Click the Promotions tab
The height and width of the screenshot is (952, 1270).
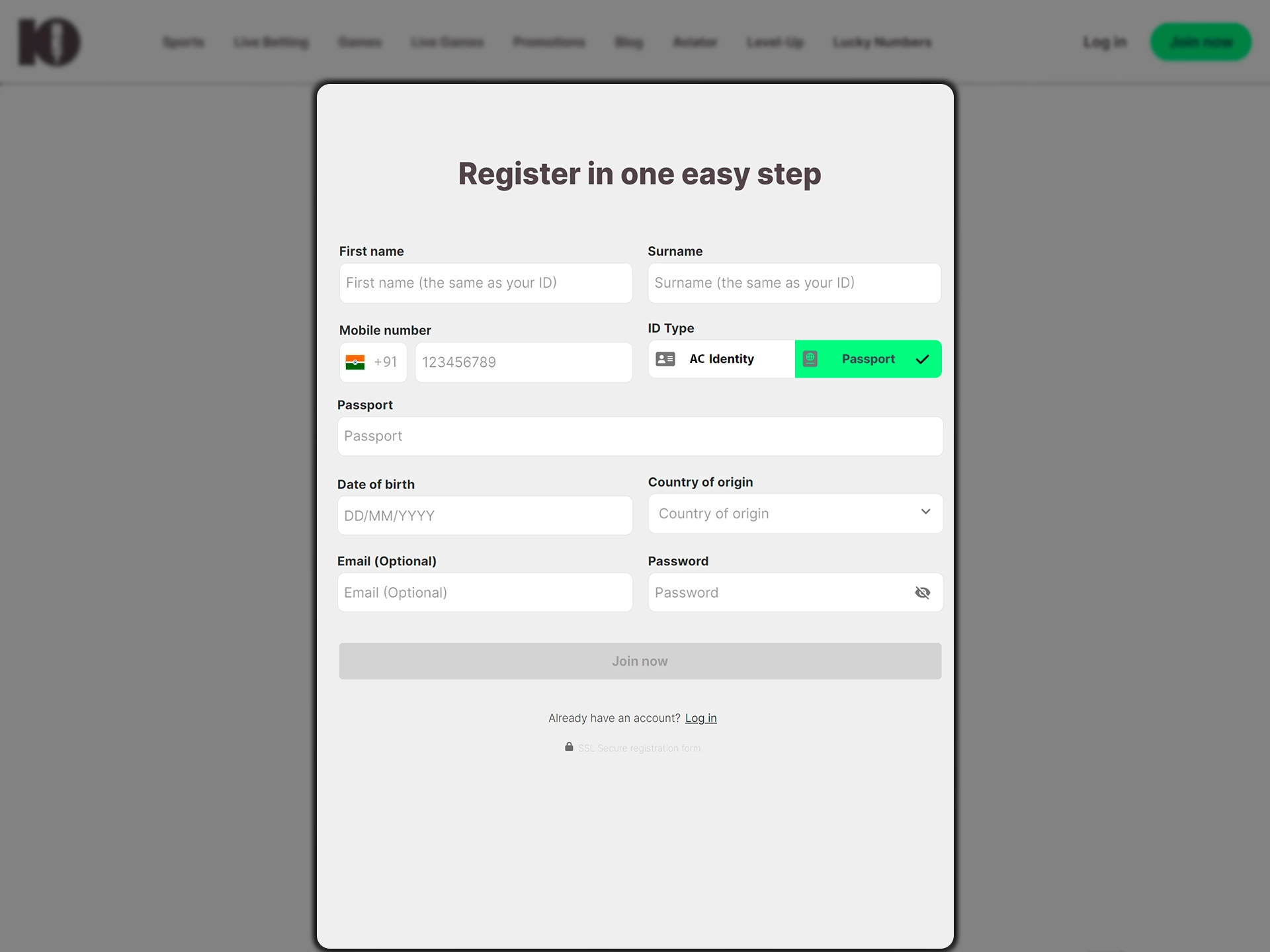click(x=549, y=41)
